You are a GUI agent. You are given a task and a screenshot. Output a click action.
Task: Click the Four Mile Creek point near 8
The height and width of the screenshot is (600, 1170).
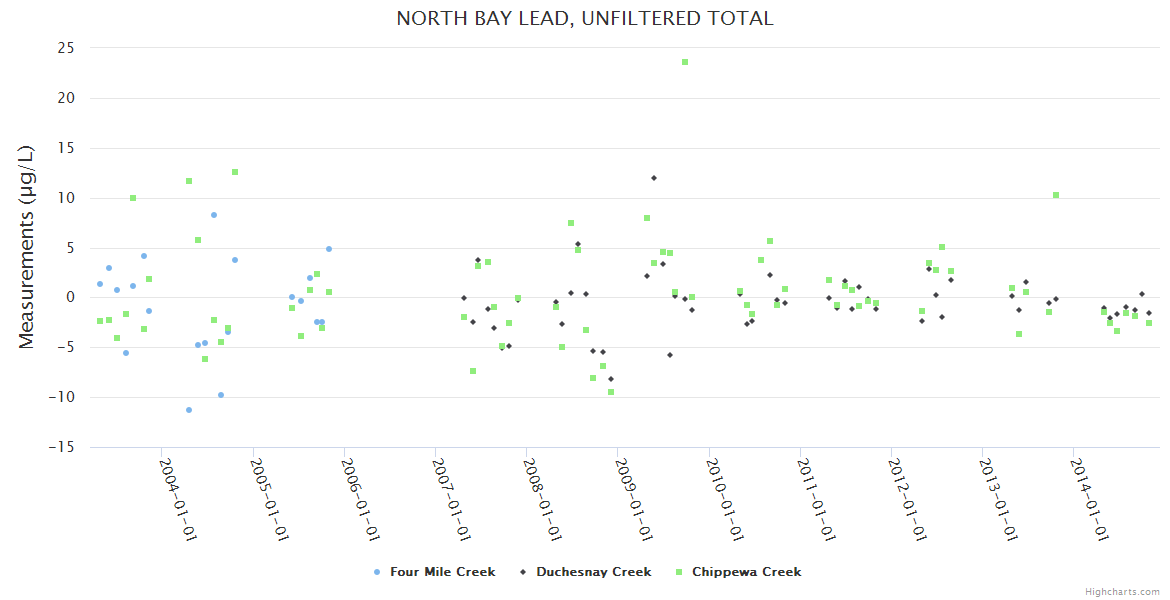pyautogui.click(x=214, y=215)
